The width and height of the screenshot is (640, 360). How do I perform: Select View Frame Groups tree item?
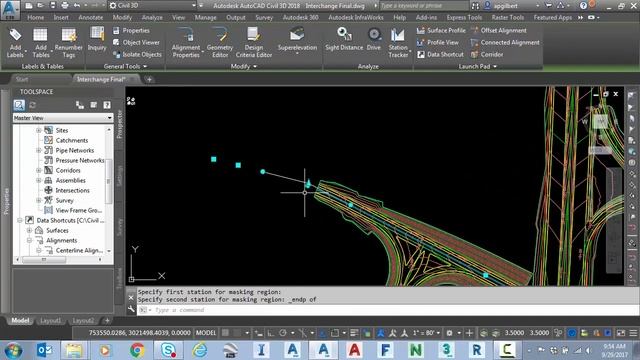78,211
